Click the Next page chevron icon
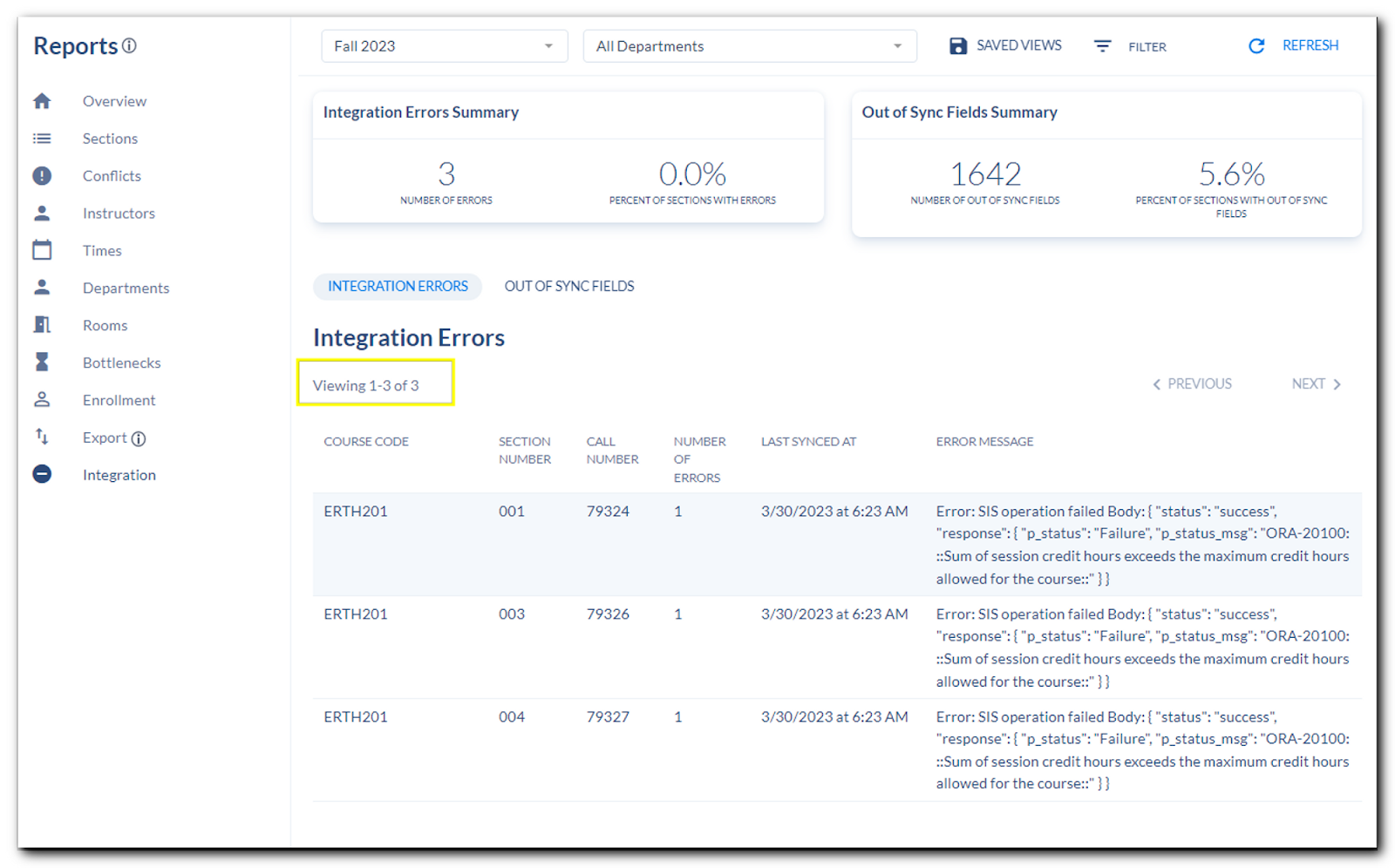Screen dimensions: 1395x868 (1337, 384)
